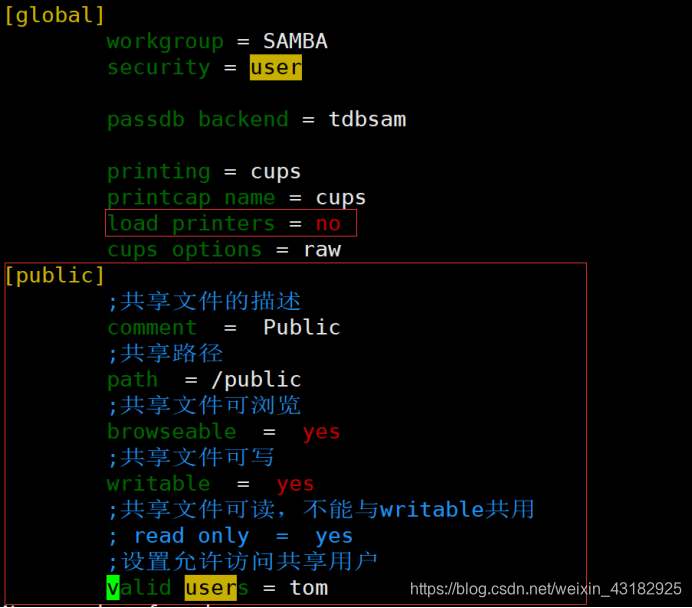
Task: Click the load printers parameter
Action: (191, 223)
